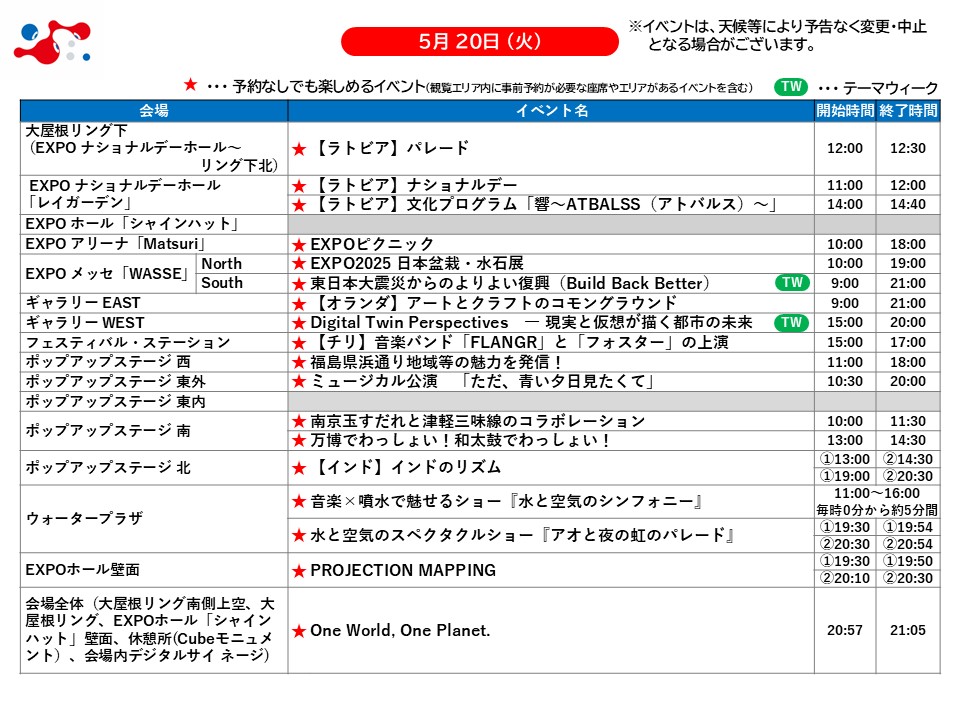Click the star beside 【ラトビア】パレード

click(299, 149)
